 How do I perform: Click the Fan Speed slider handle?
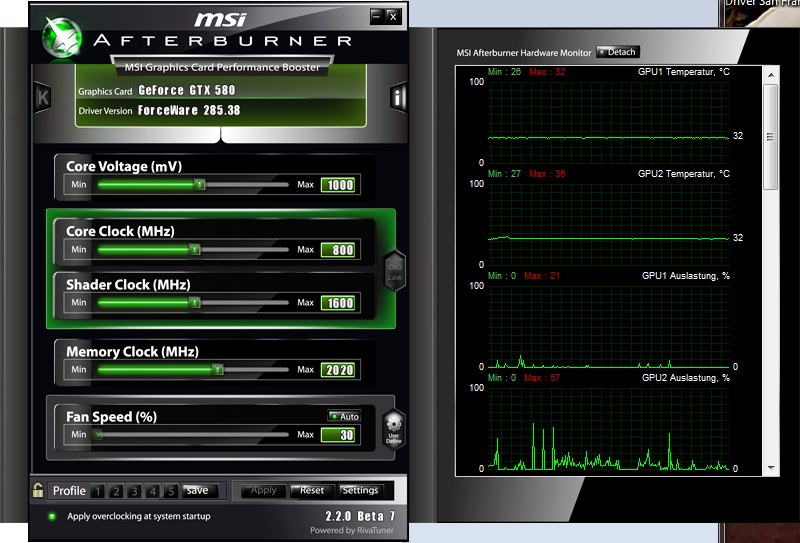pos(98,434)
